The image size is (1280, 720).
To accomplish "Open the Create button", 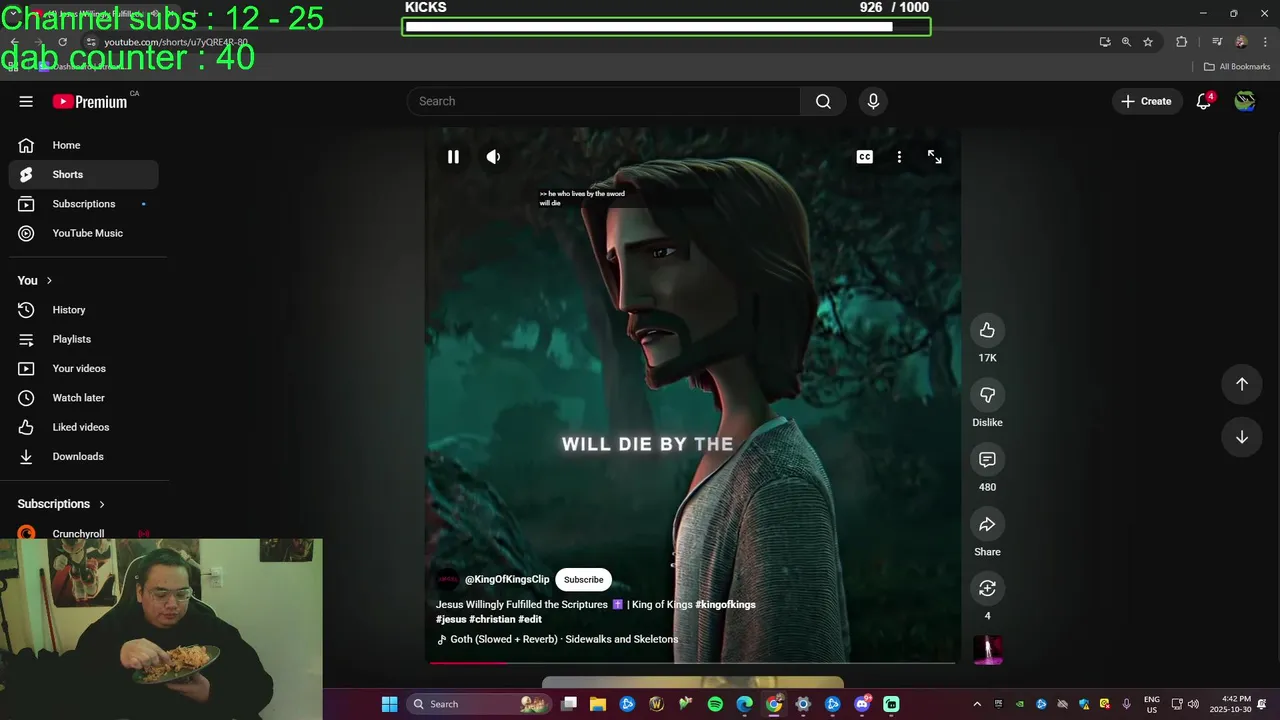I will click(1146, 101).
